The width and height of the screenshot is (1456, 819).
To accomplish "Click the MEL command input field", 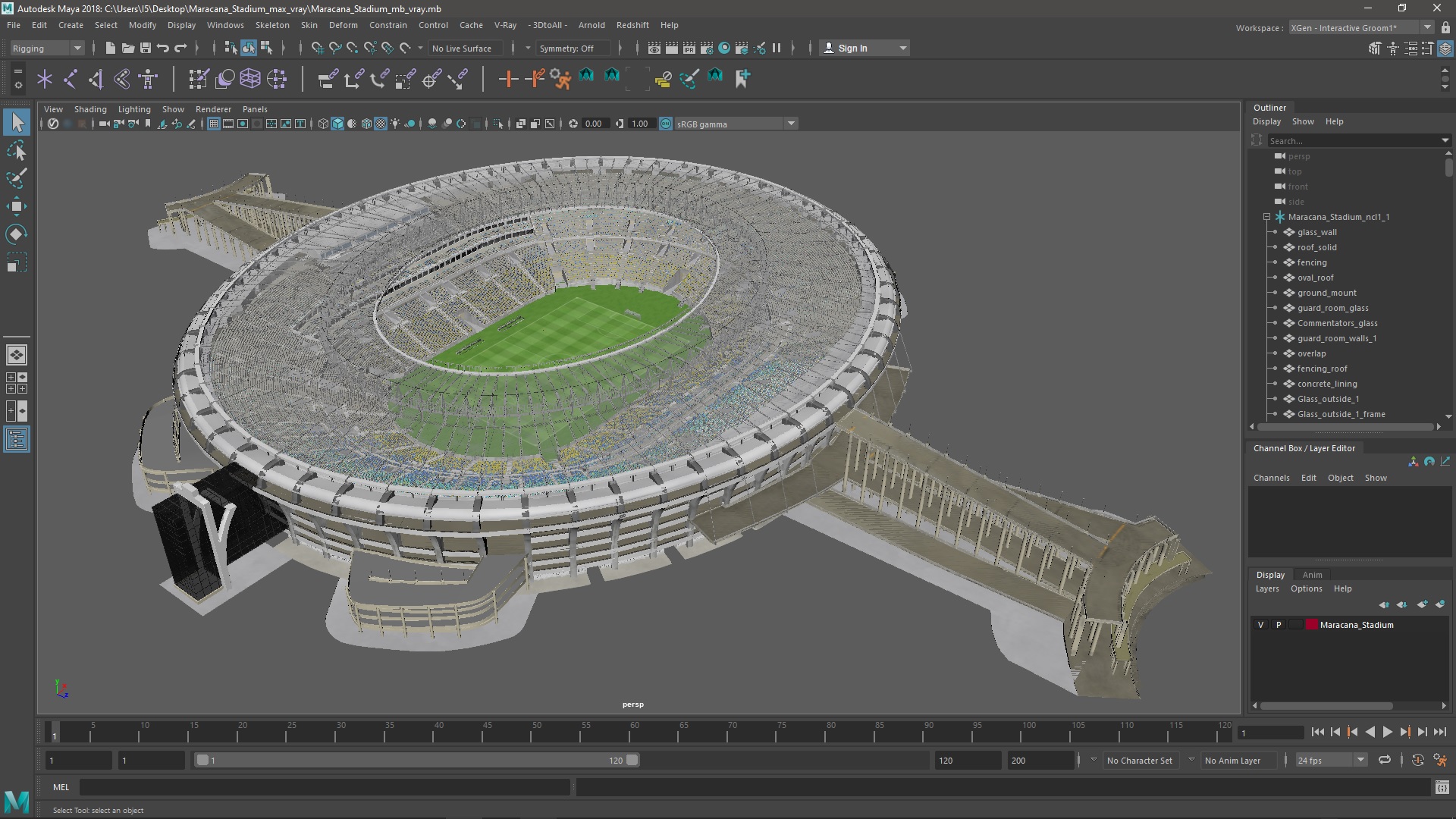I will [x=325, y=787].
